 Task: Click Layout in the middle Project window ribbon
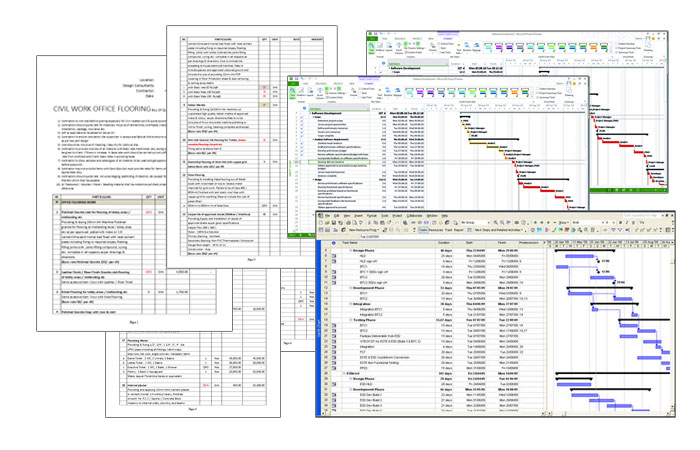(310, 93)
